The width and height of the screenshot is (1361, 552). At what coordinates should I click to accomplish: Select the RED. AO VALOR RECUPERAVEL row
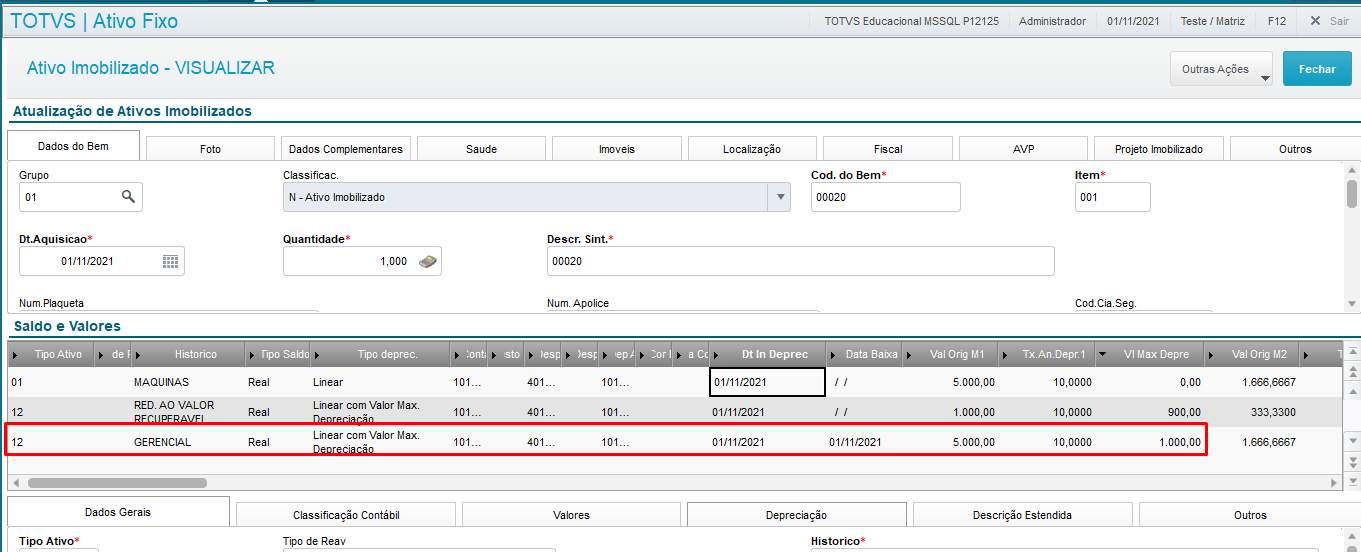675,412
